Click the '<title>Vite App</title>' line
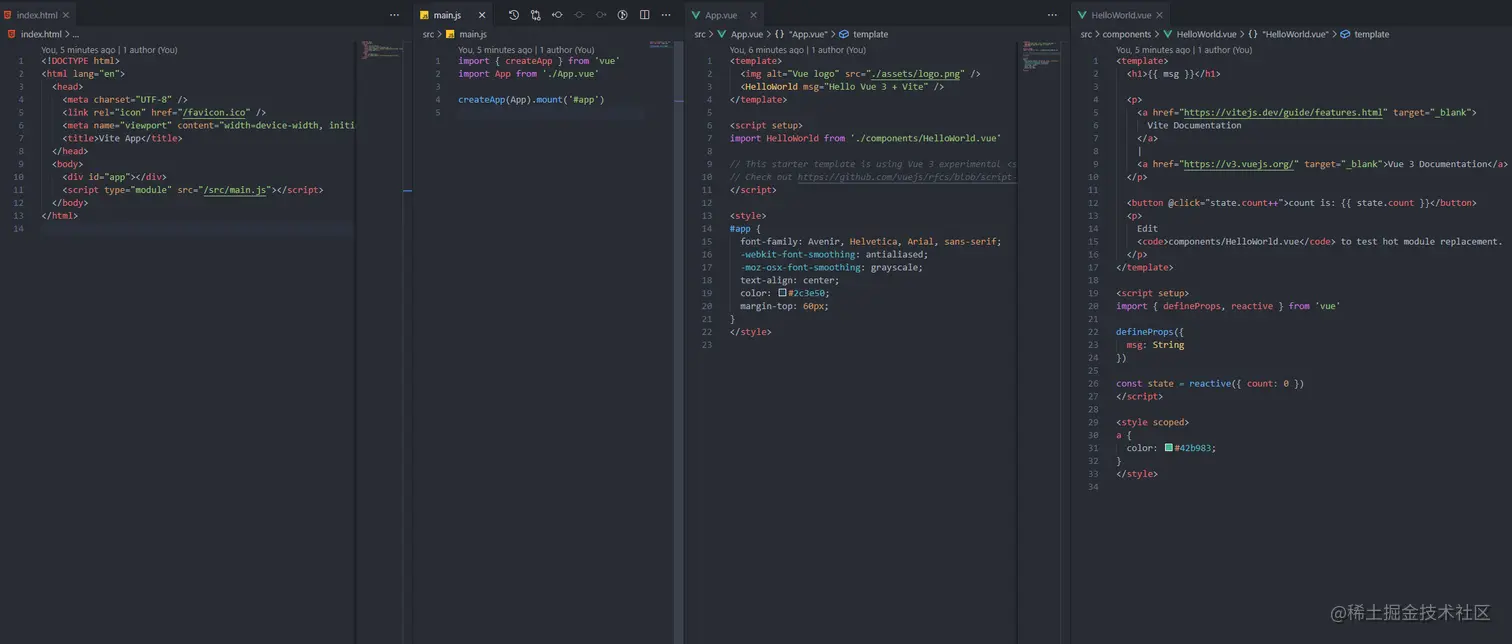The height and width of the screenshot is (644, 1512). click(x=122, y=139)
